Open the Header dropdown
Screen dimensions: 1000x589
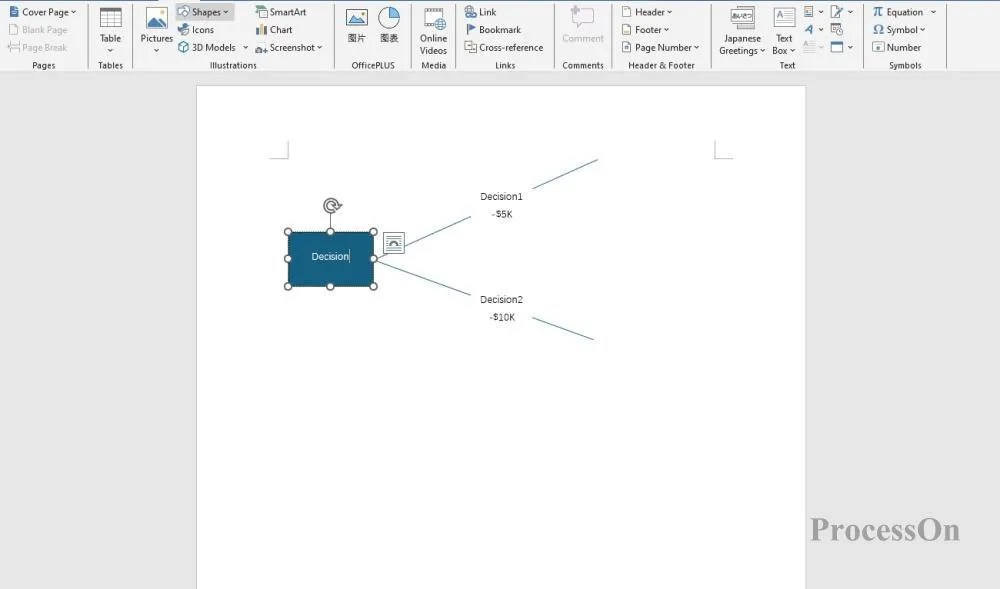click(647, 11)
